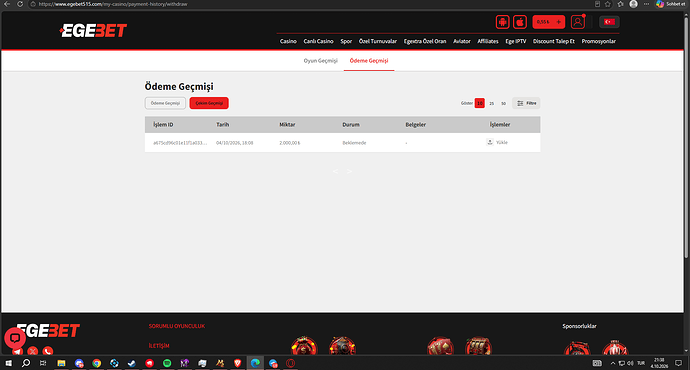Open Opera browser from the taskbar
Image resolution: width=690 pixels, height=370 pixels.
[x=290, y=363]
